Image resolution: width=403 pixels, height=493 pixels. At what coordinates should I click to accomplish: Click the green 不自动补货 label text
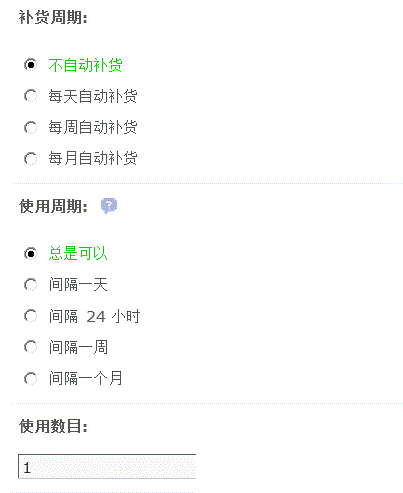[x=85, y=65]
